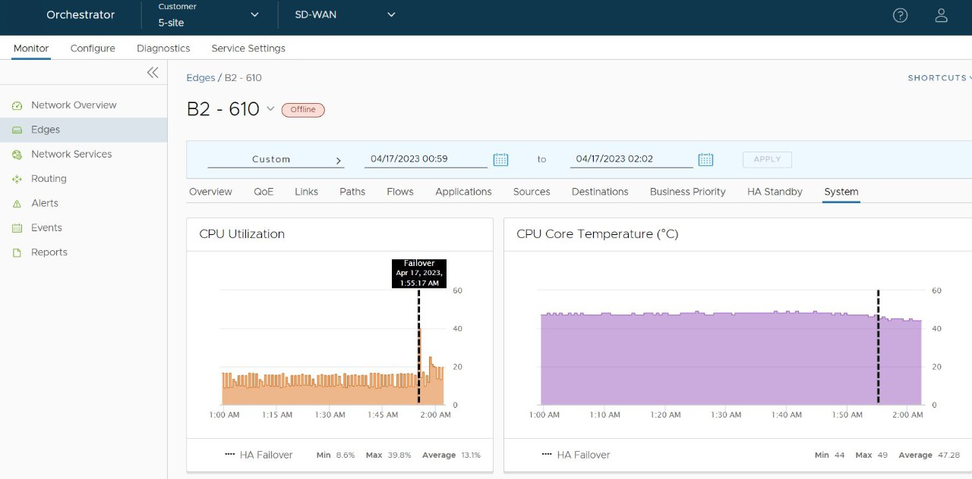Collapse the sidebar with double chevron
The height and width of the screenshot is (479, 972).
152,73
